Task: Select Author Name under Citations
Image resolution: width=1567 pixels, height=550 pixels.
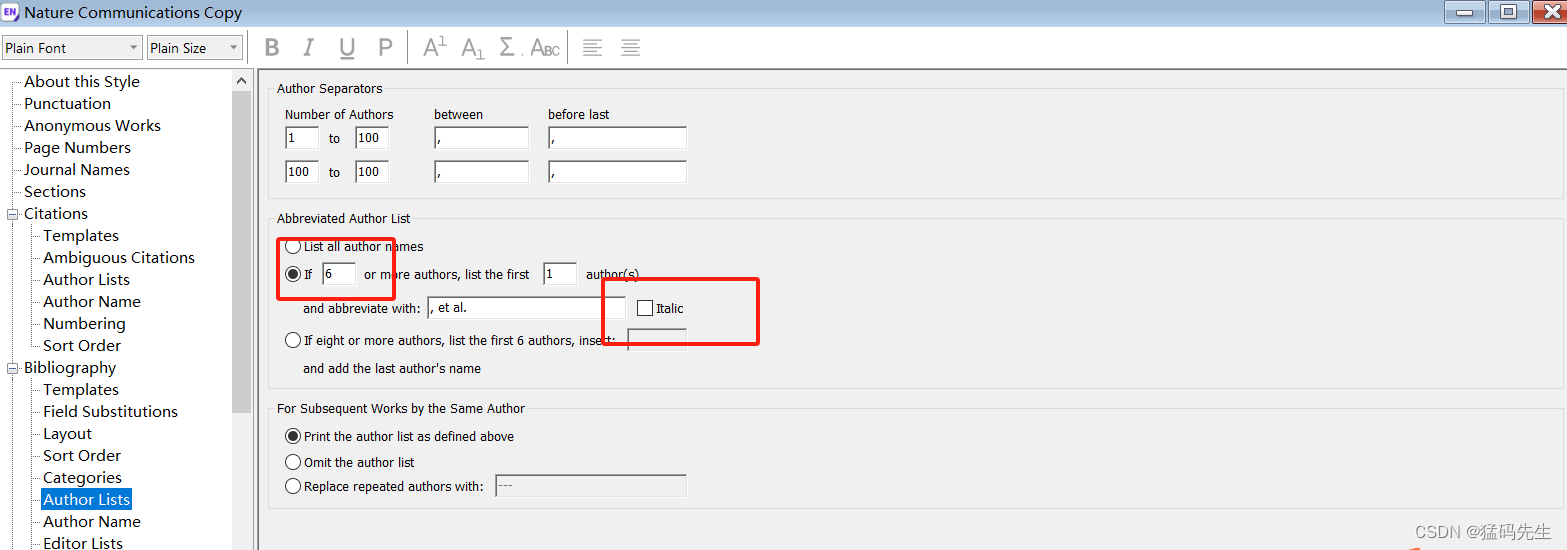Action: click(92, 302)
